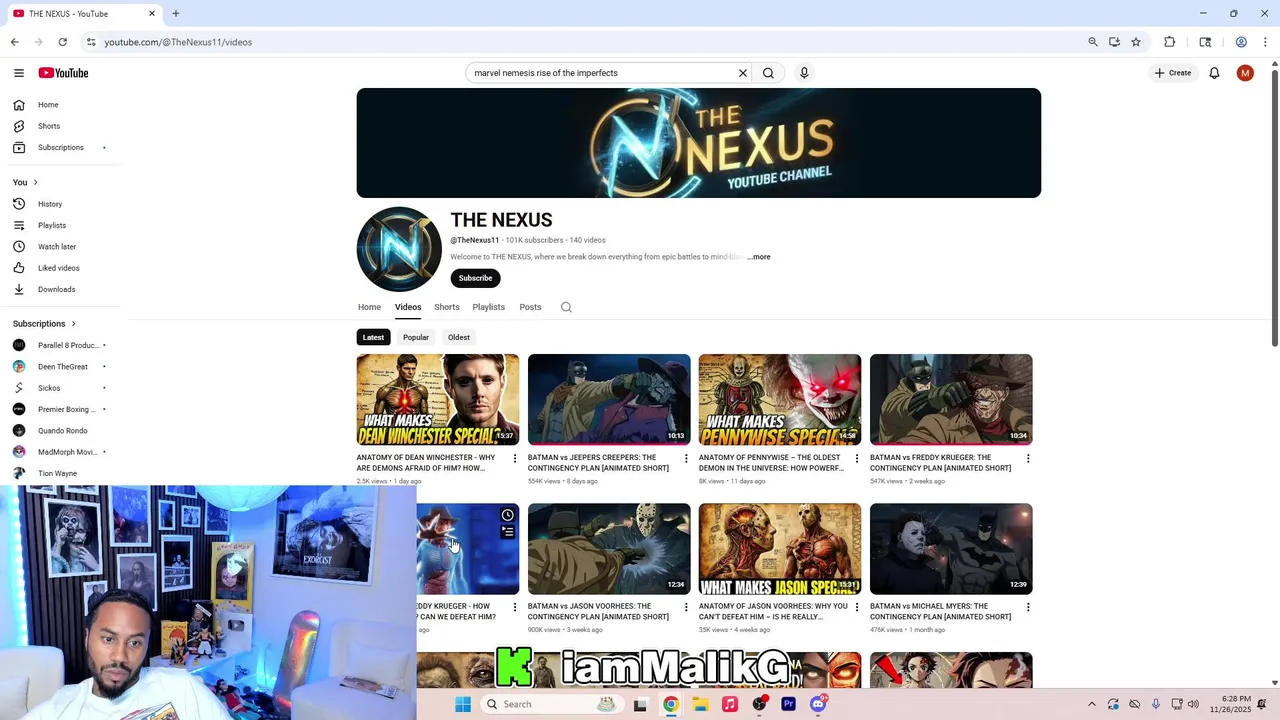Bookmark this tab with star icon
This screenshot has width=1280, height=720.
tap(1136, 42)
